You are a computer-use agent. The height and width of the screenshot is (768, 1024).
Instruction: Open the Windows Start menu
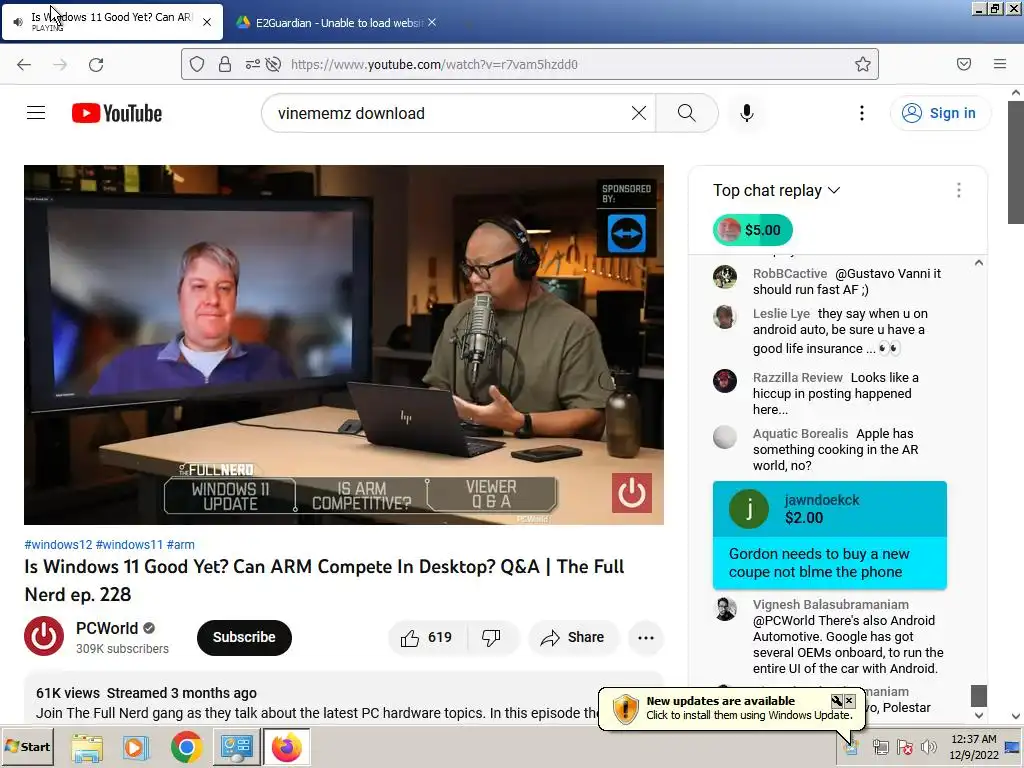tap(27, 746)
